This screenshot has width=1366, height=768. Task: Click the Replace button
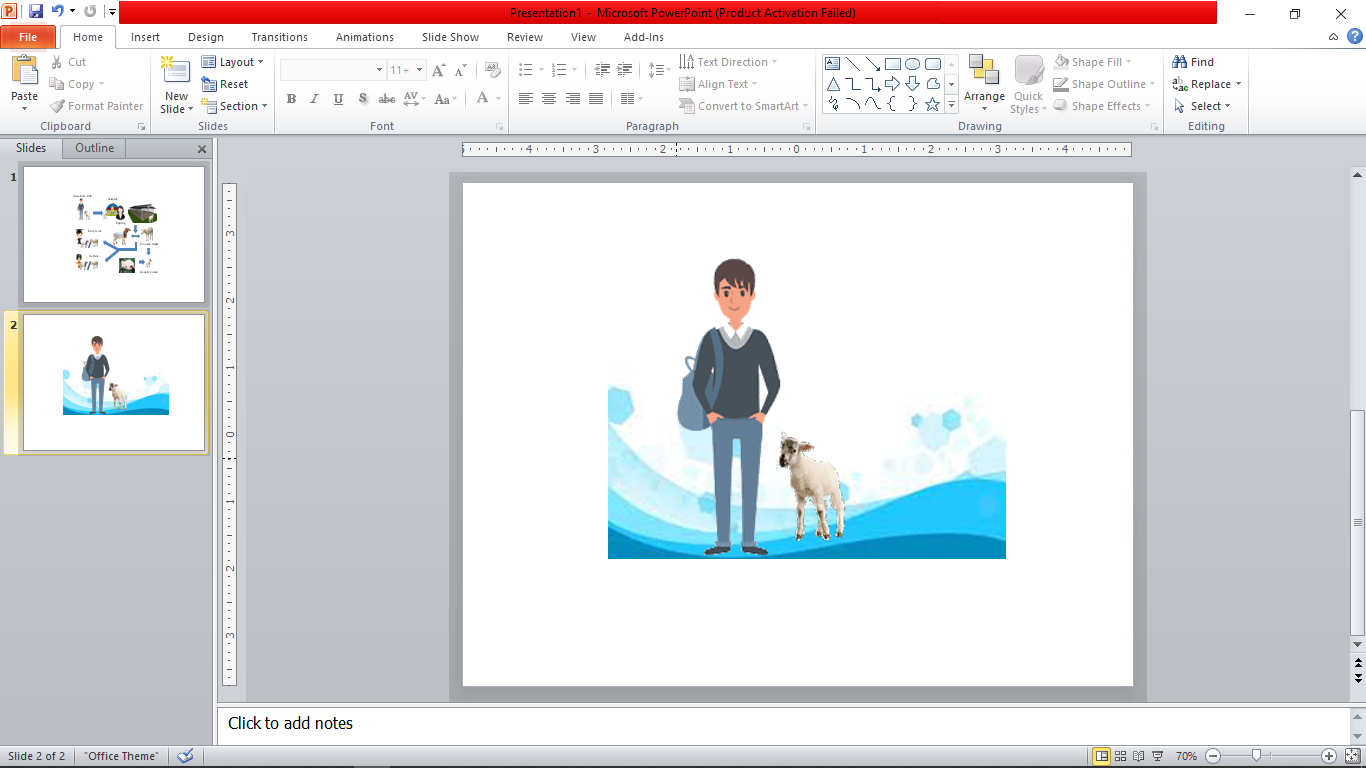(1209, 84)
